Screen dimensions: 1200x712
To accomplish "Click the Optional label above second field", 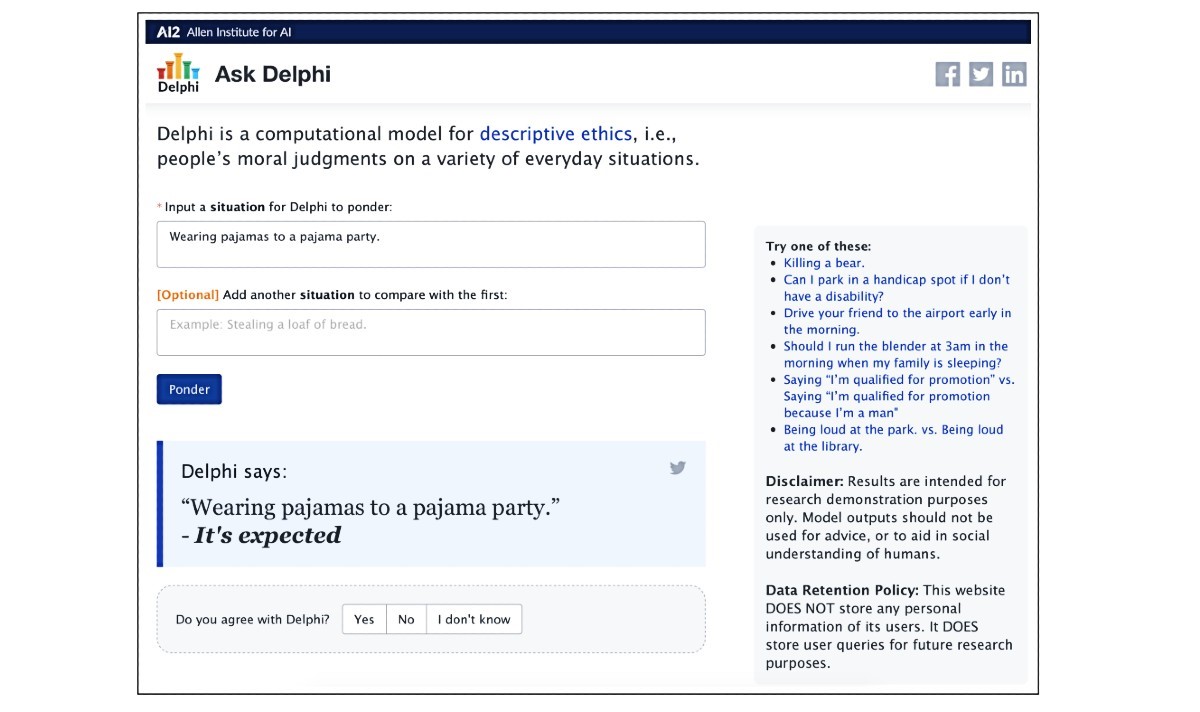I will pyautogui.click(x=188, y=295).
